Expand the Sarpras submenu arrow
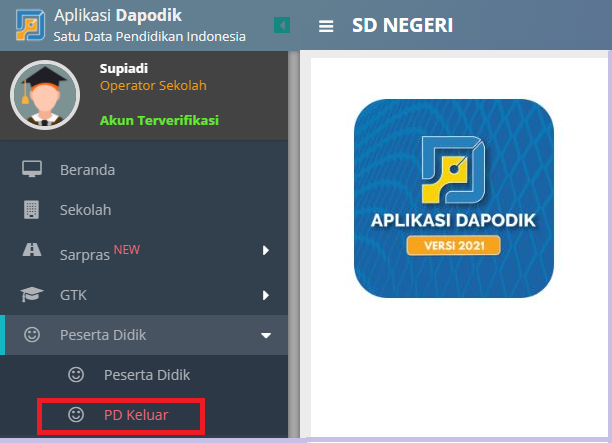The height and width of the screenshot is (443, 612). click(x=266, y=250)
